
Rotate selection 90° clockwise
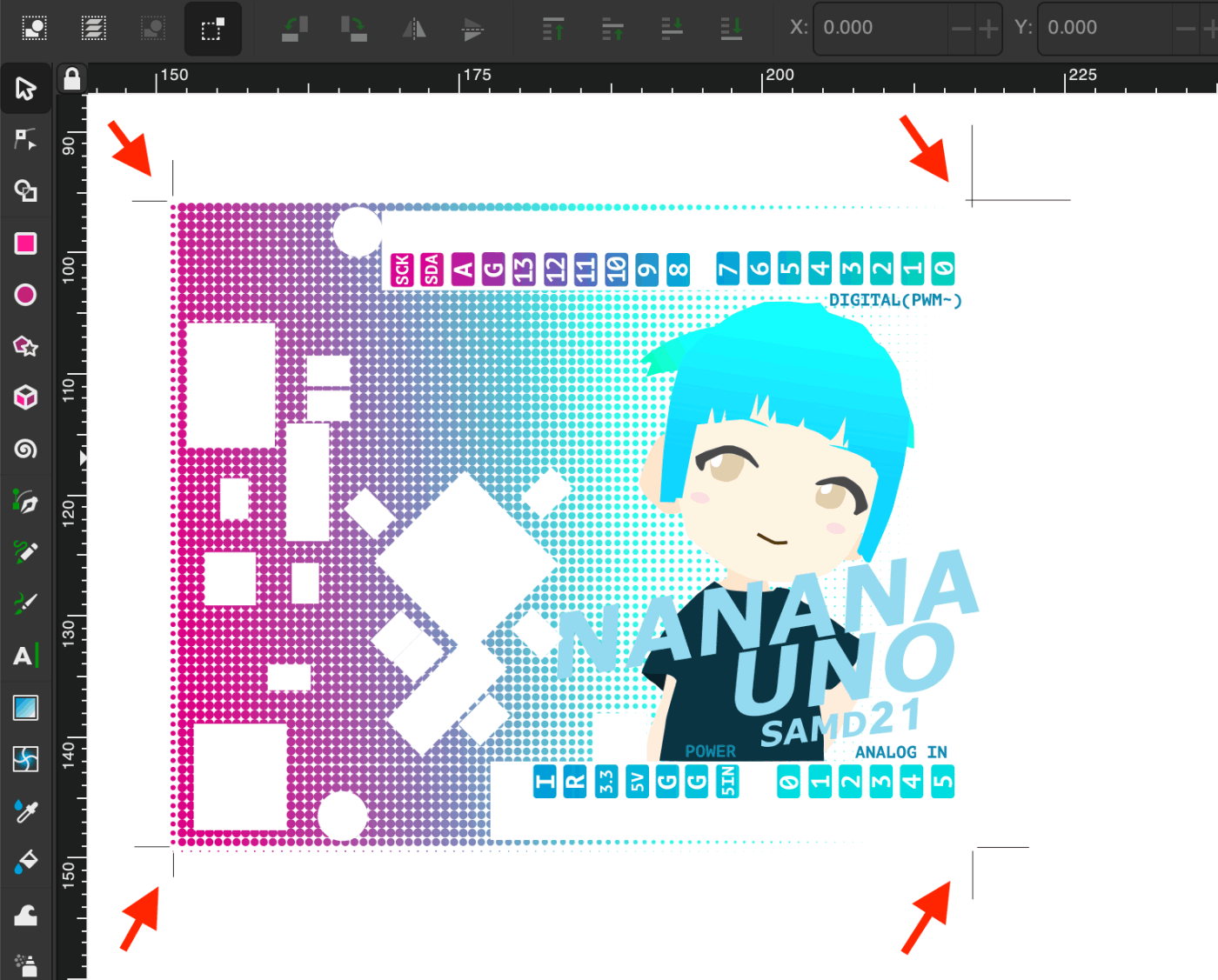pos(354,29)
